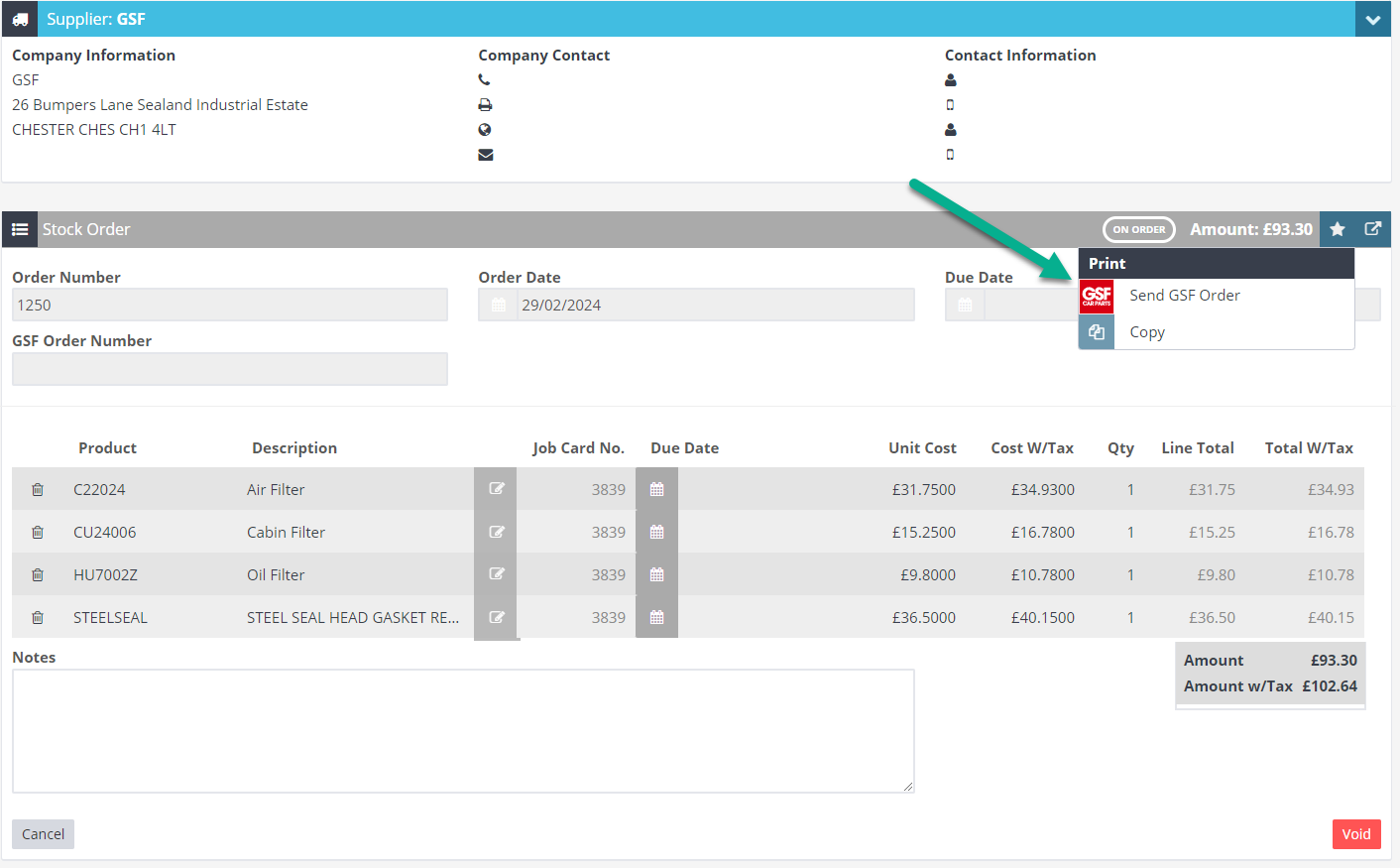Viewport: 1400px width, 868px height.
Task: Click the company phone icon
Action: point(485,80)
